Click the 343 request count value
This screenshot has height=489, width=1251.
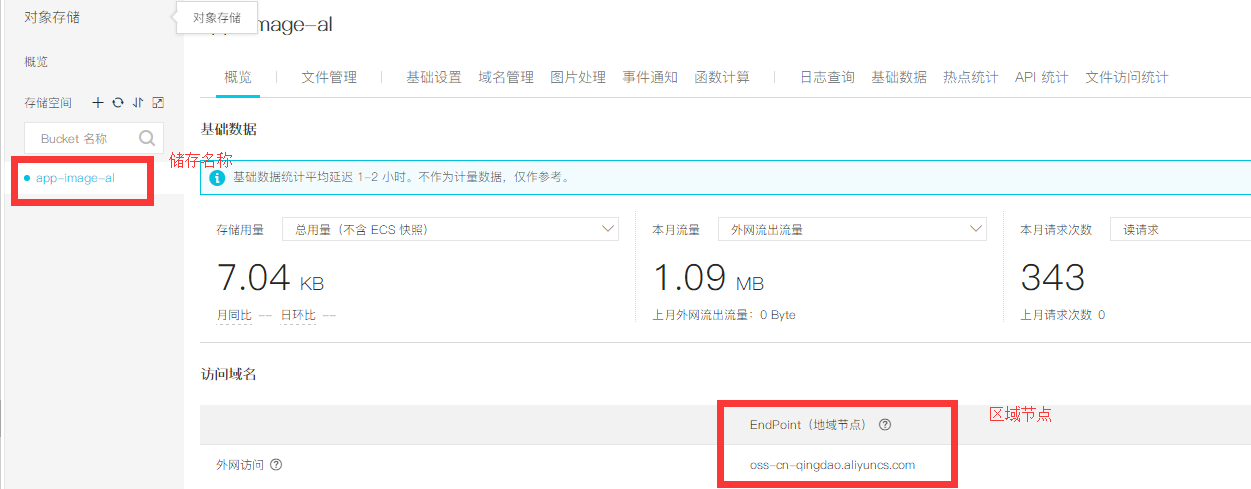(1053, 277)
